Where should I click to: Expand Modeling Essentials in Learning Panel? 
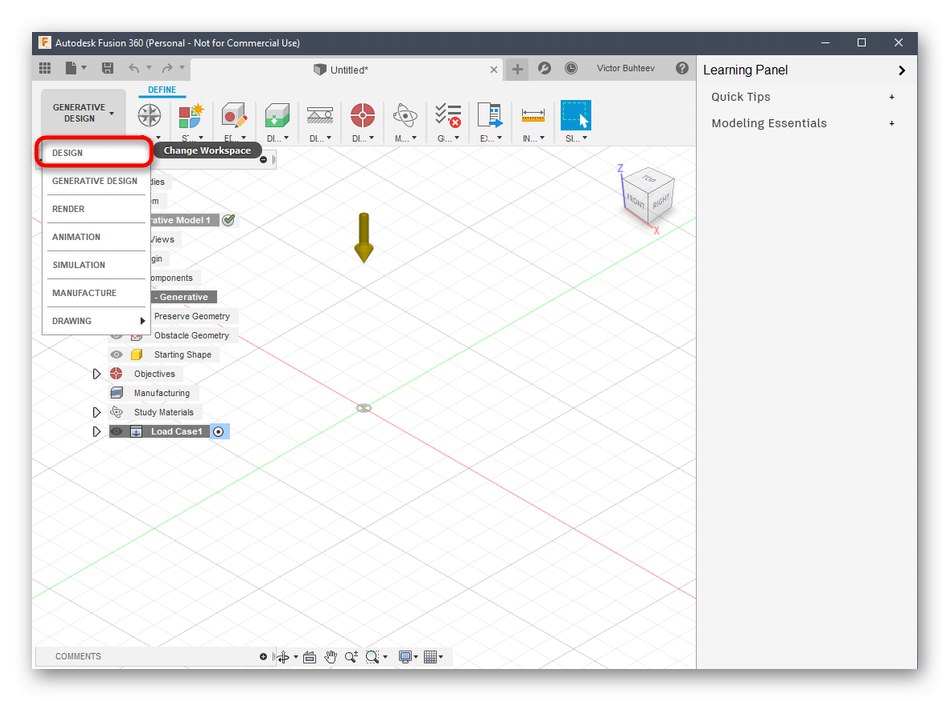(891, 124)
